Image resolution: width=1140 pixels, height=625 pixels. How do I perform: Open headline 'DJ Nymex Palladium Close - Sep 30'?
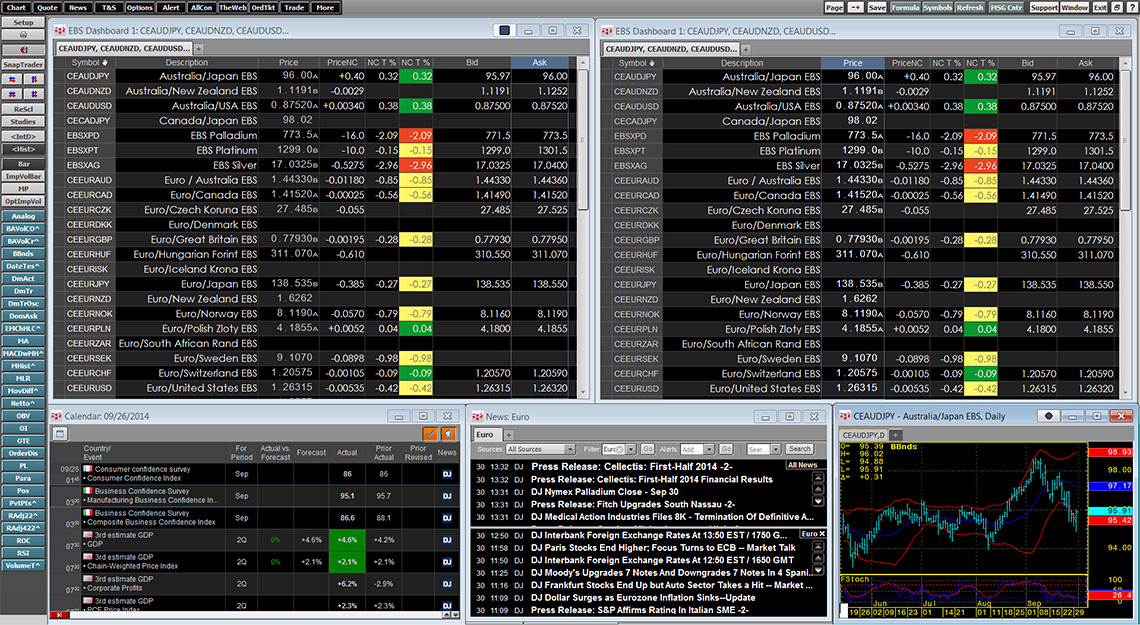coord(604,492)
